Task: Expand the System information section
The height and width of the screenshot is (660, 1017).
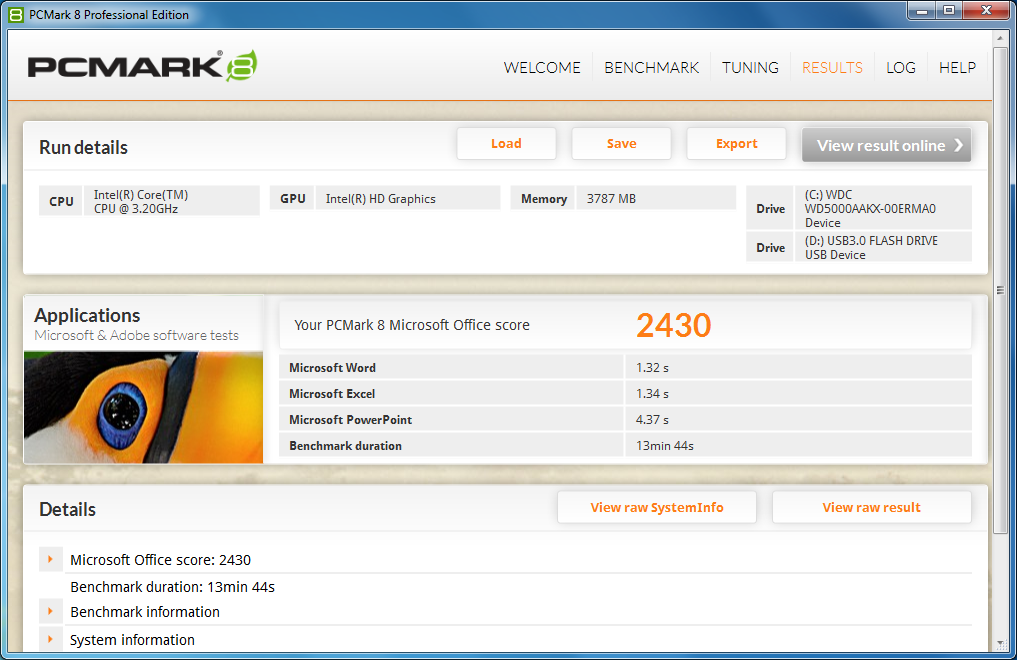Action: pyautogui.click(x=51, y=639)
